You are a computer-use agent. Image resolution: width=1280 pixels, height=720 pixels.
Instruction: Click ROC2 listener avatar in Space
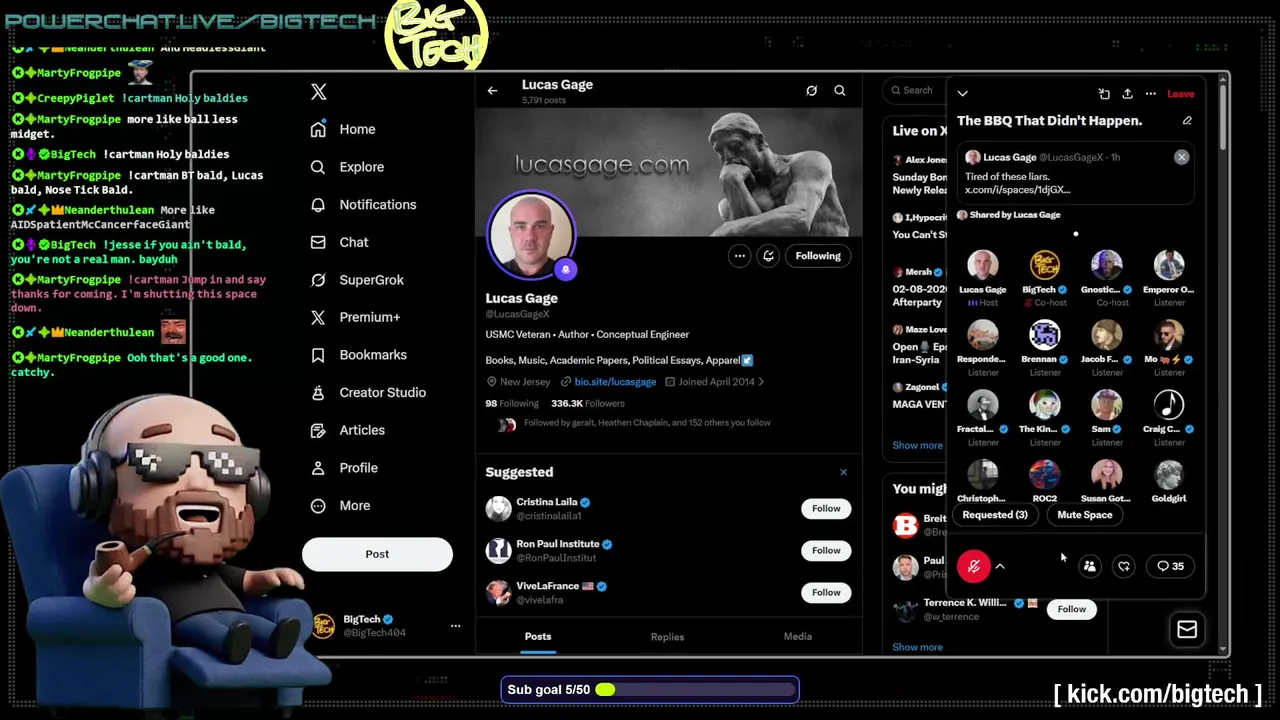coord(1045,475)
